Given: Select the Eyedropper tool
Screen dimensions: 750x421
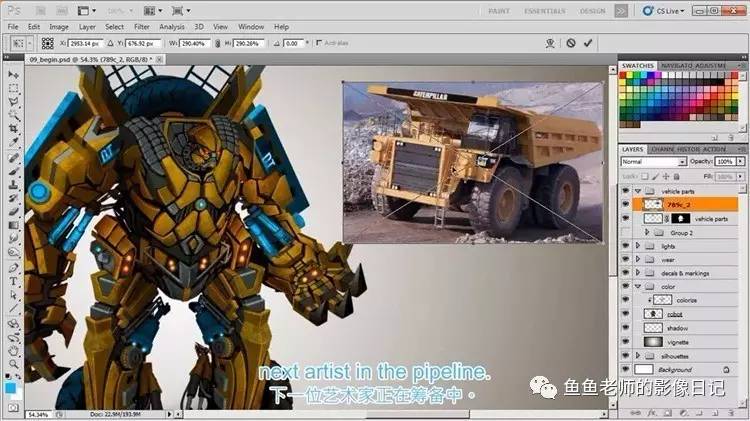Looking at the screenshot, I should [x=13, y=142].
